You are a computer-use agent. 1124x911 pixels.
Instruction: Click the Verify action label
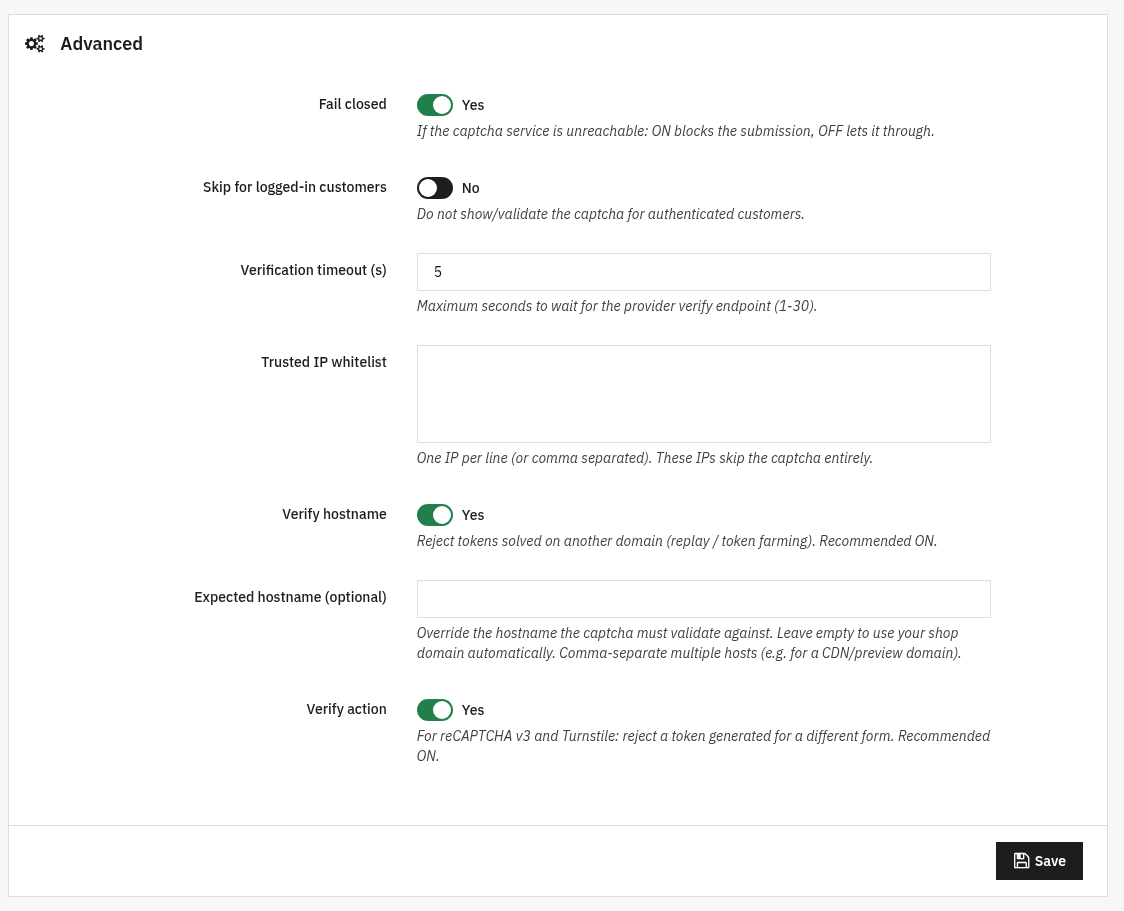tap(347, 709)
